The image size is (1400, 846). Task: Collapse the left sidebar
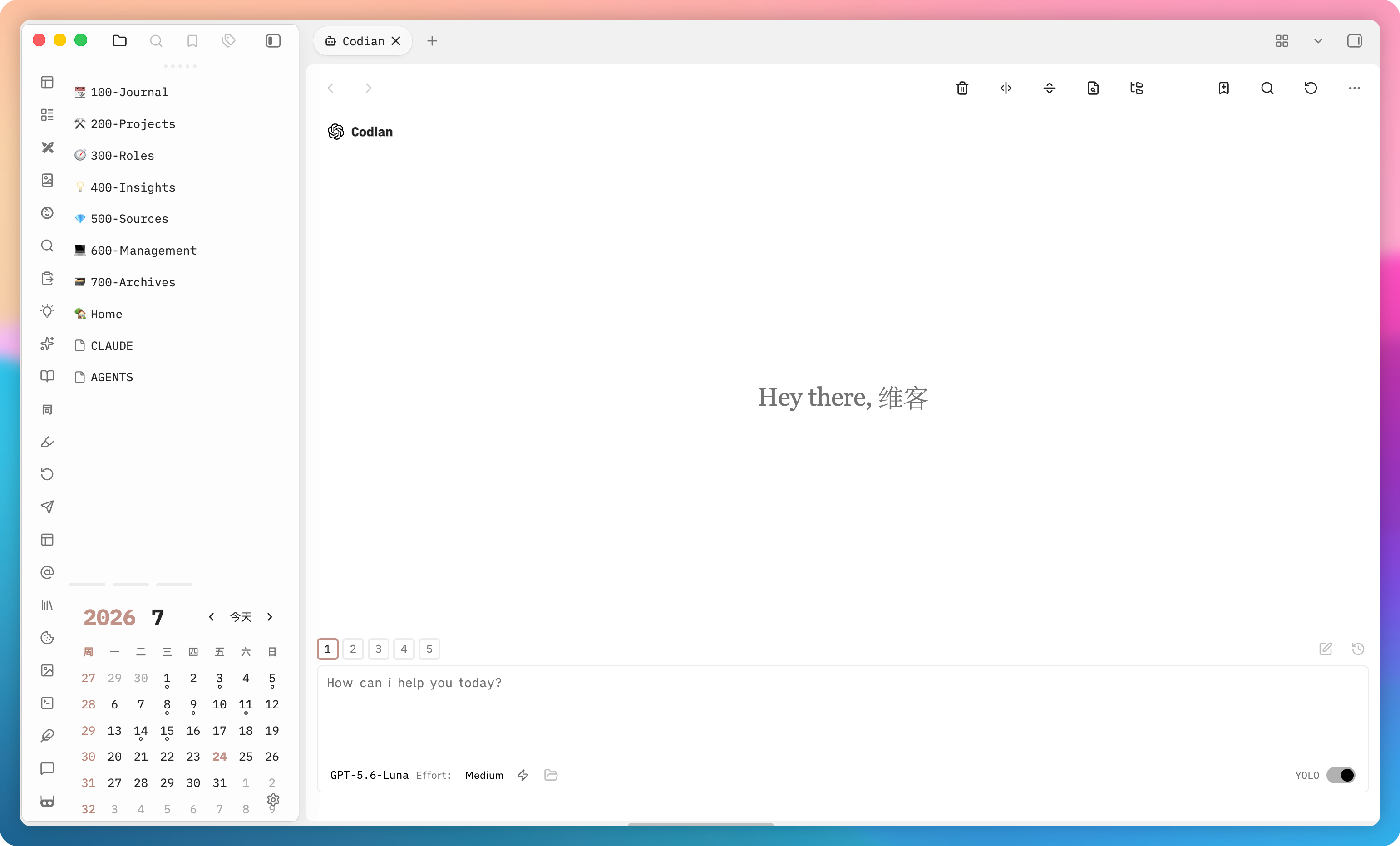[x=273, y=41]
